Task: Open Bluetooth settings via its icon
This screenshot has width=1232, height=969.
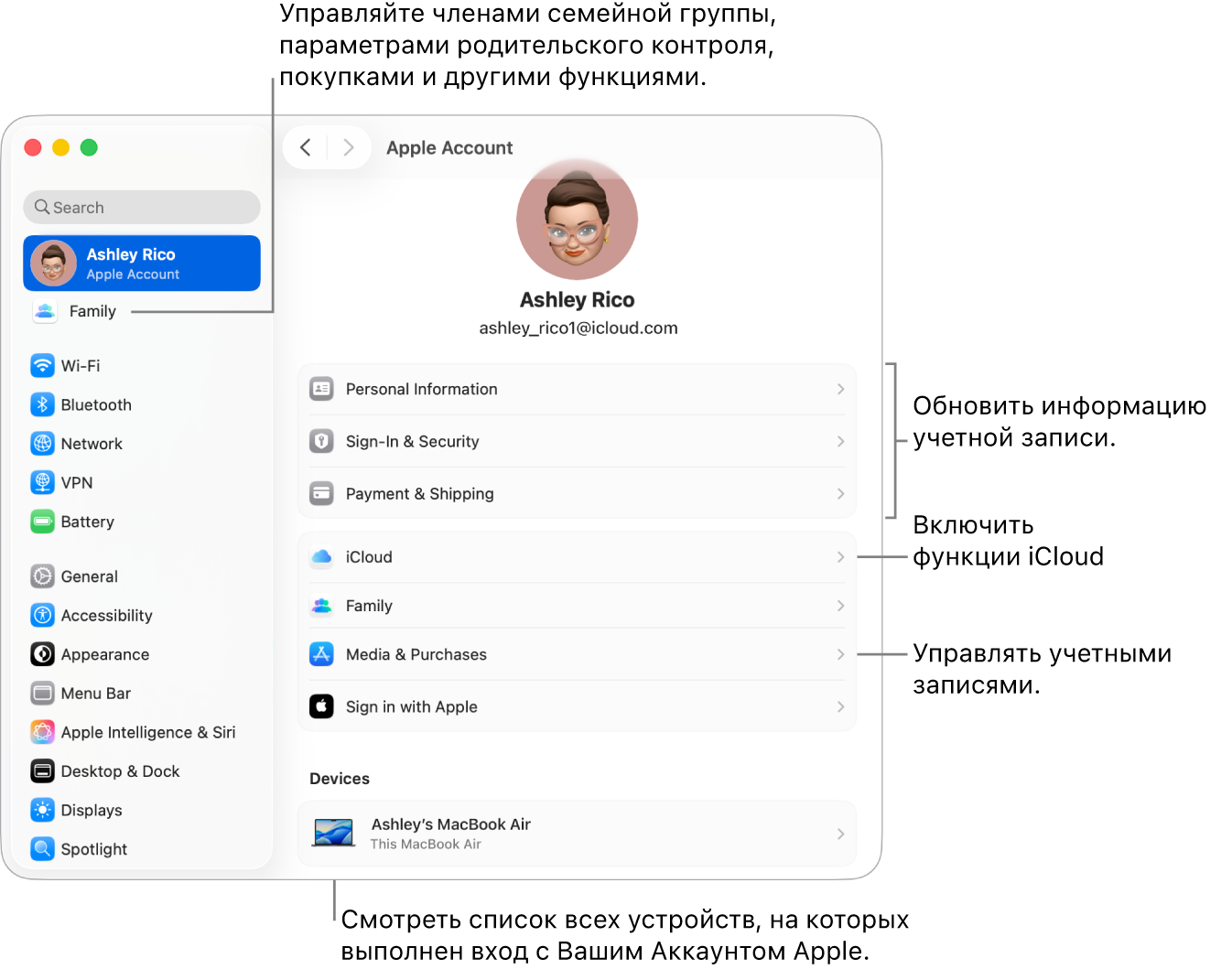Action: point(42,404)
